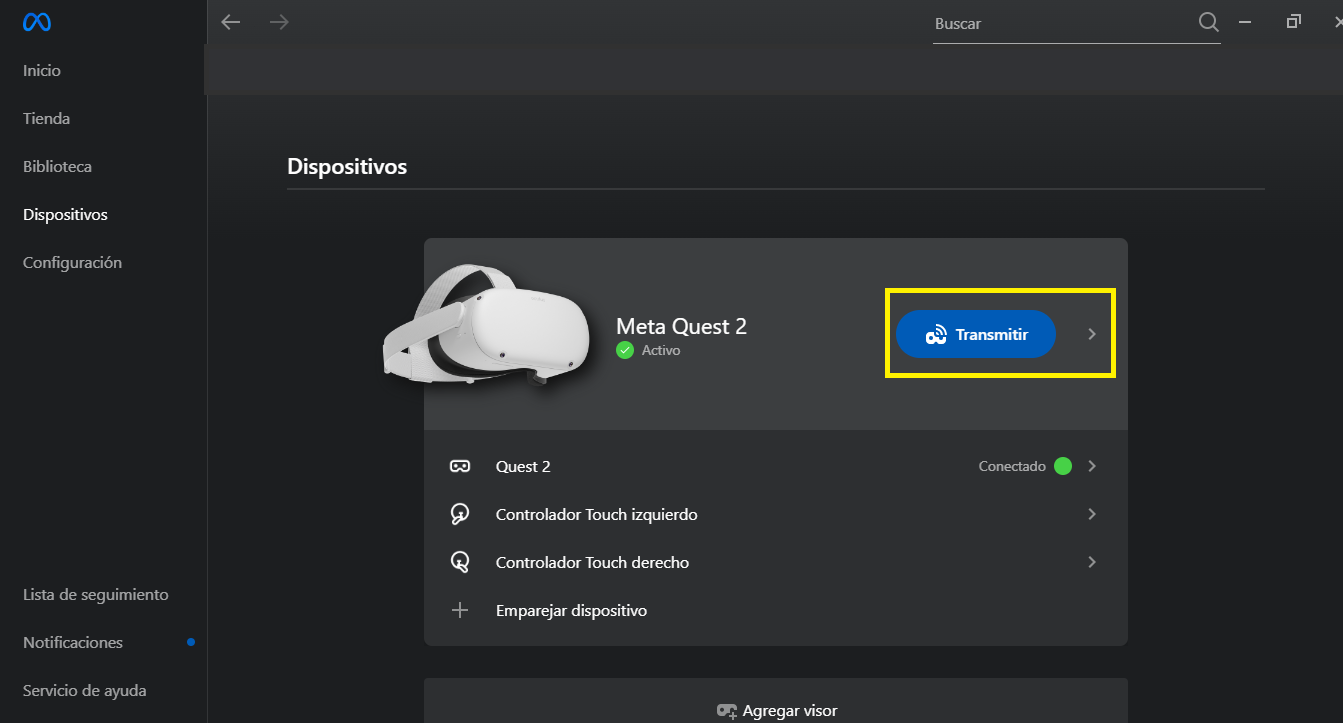Open Notificaciones in the sidebar
This screenshot has width=1343, height=724.
[x=73, y=643]
